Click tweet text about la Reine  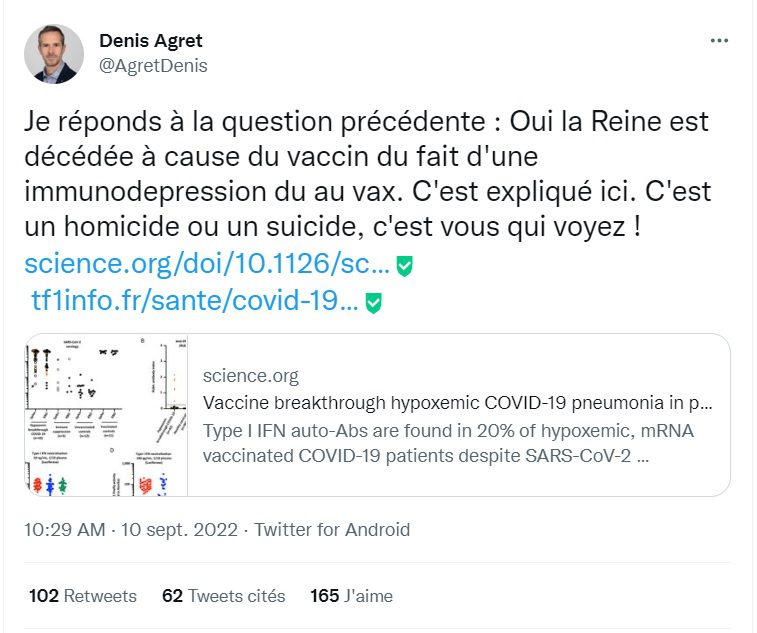pyautogui.click(x=367, y=174)
